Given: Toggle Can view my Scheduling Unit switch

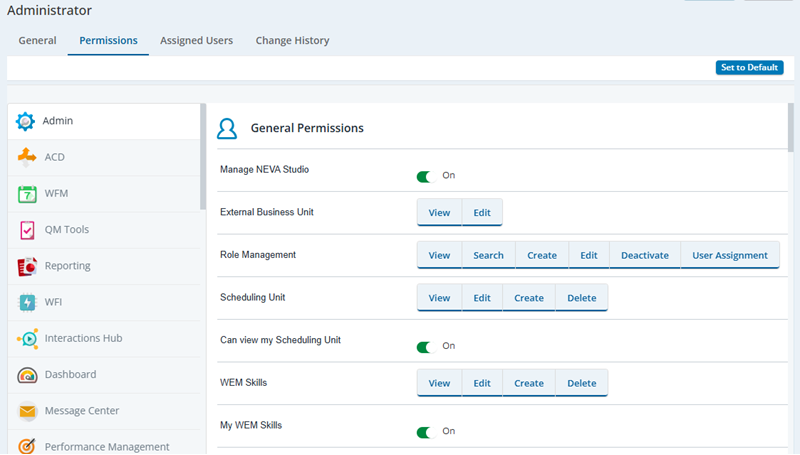Looking at the screenshot, I should pos(425,346).
